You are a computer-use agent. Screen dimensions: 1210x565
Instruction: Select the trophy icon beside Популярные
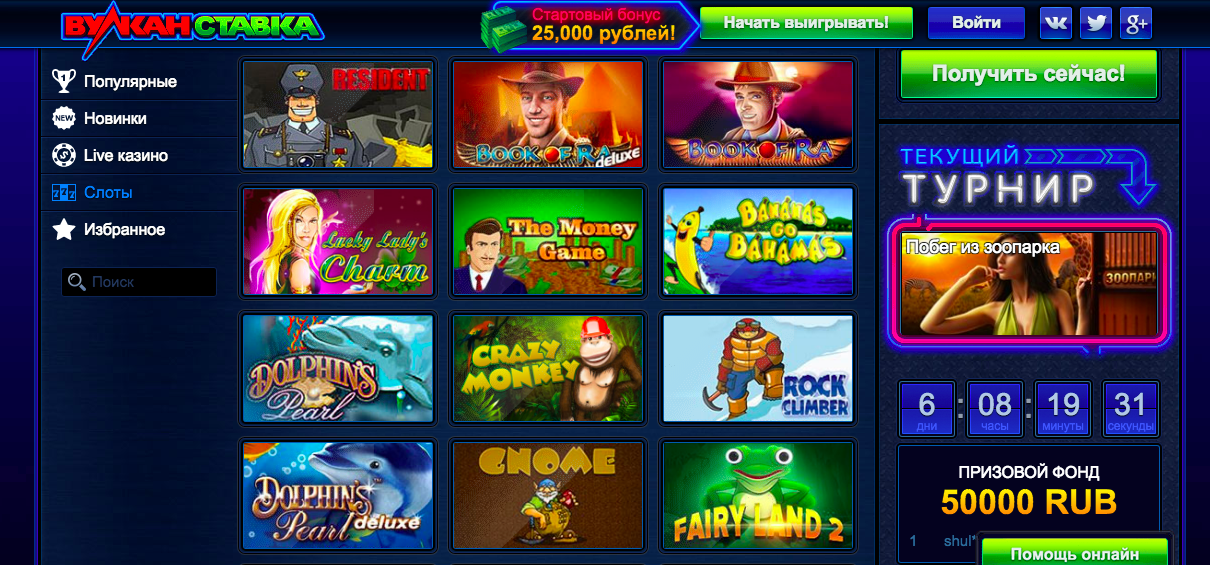[x=64, y=81]
